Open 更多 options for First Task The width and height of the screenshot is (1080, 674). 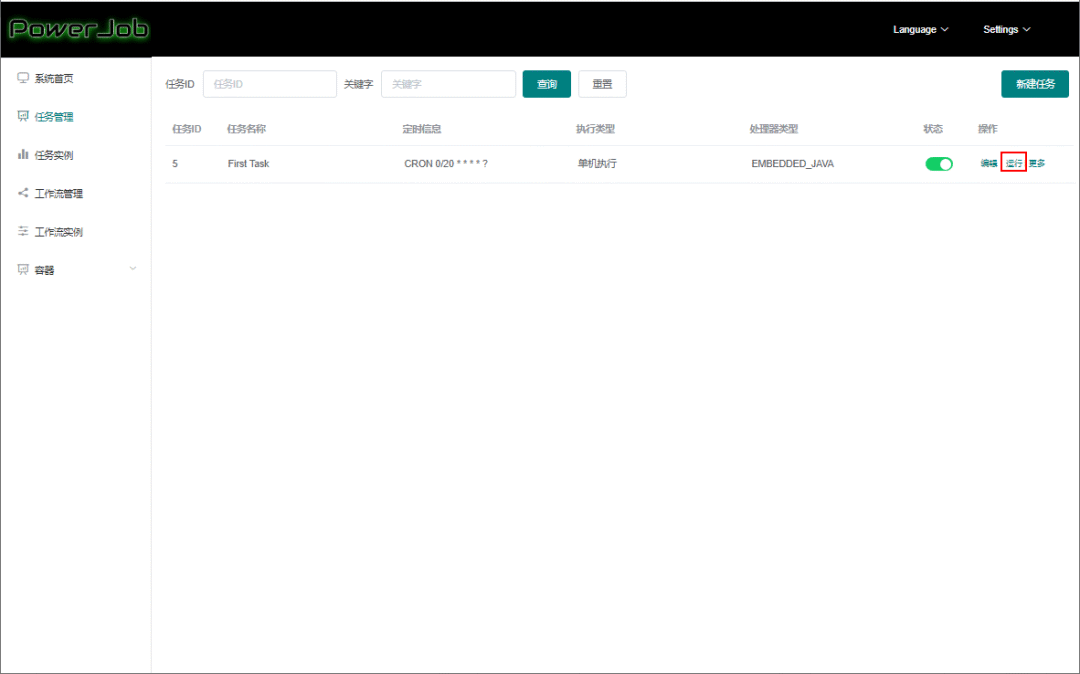point(1037,163)
